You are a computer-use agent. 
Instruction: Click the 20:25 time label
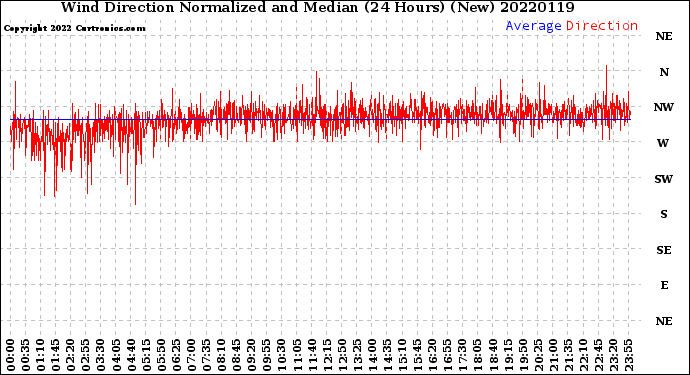tap(537, 355)
